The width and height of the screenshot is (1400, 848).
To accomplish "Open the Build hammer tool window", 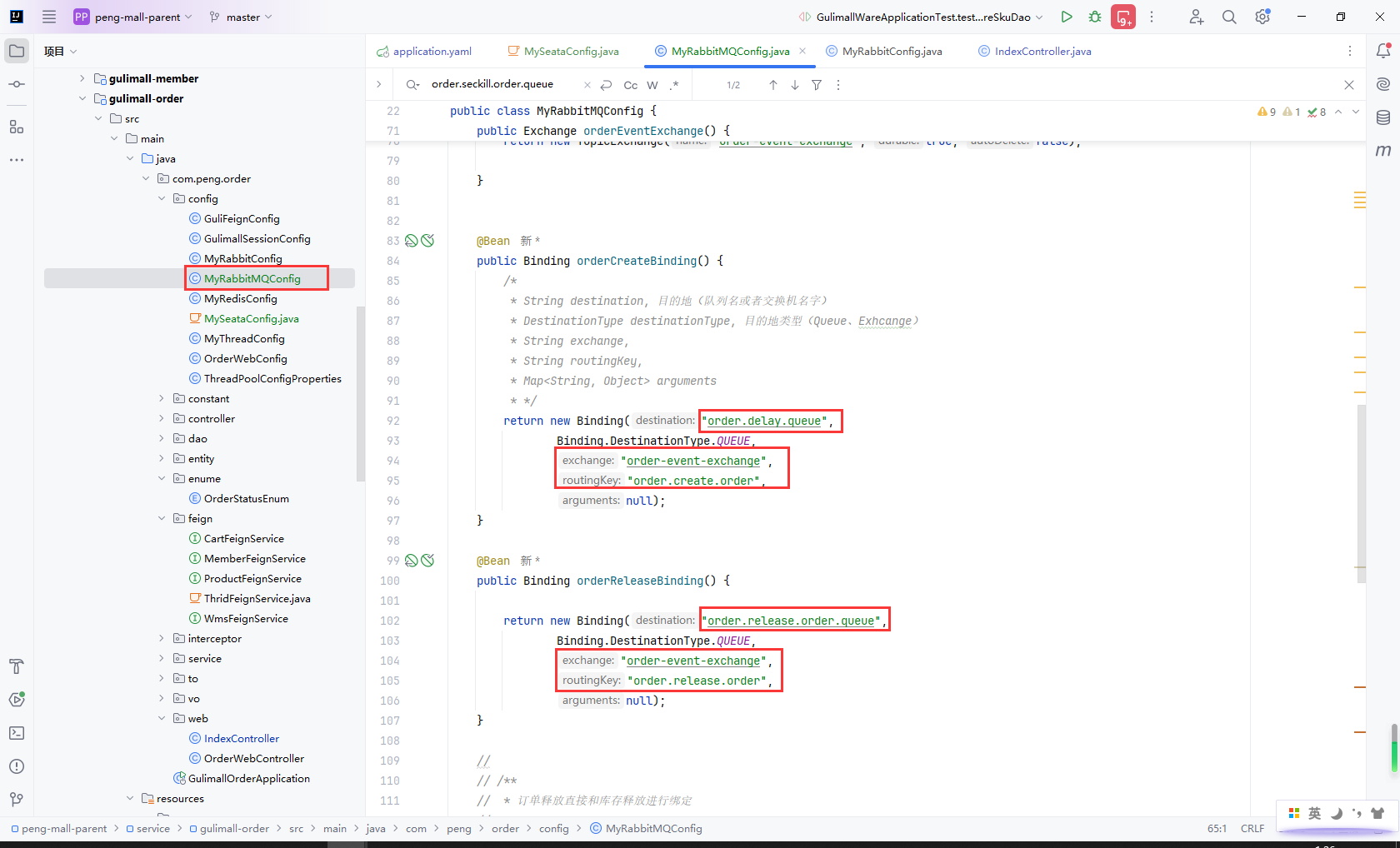I will pyautogui.click(x=17, y=666).
